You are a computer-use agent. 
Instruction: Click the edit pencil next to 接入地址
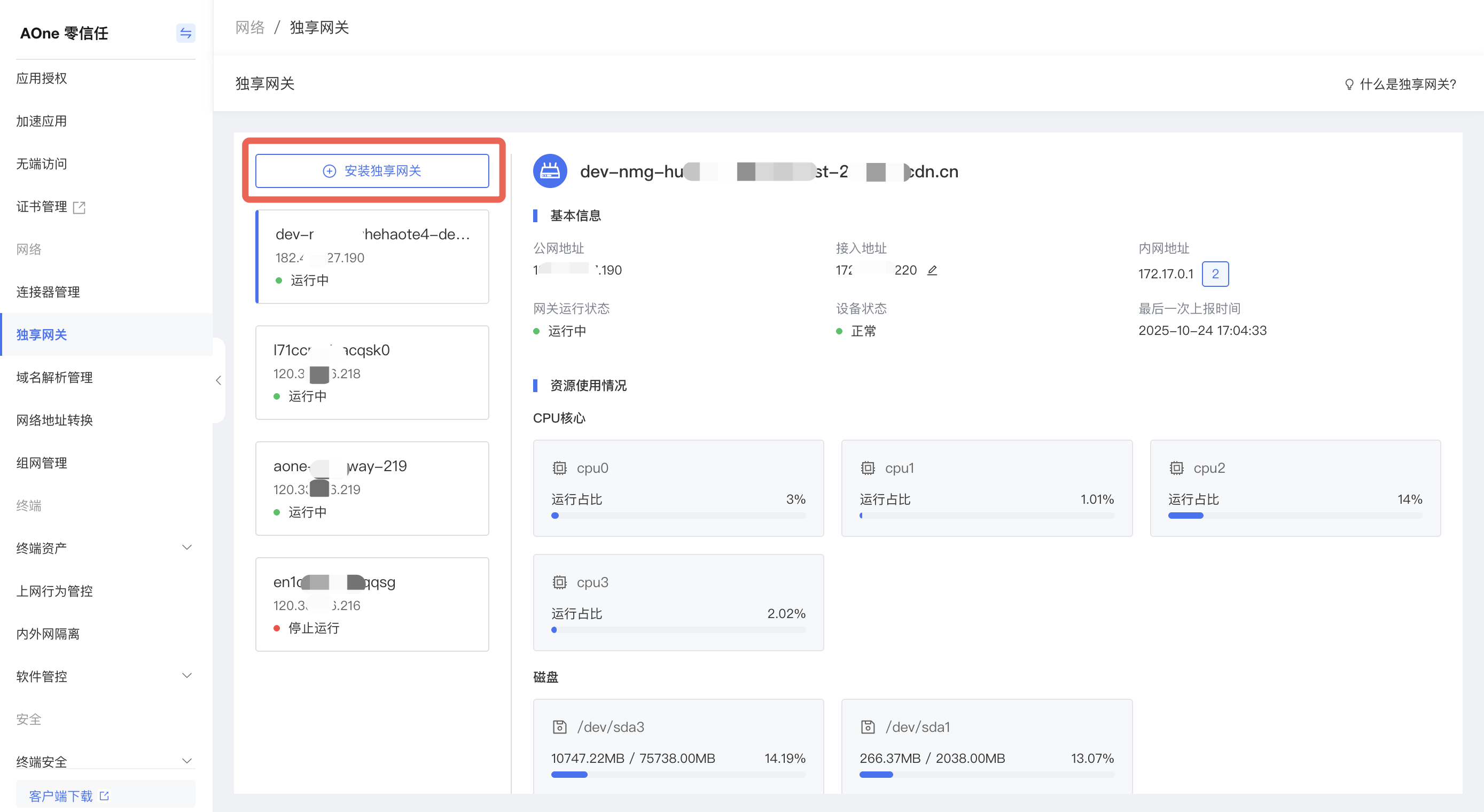(x=932, y=270)
